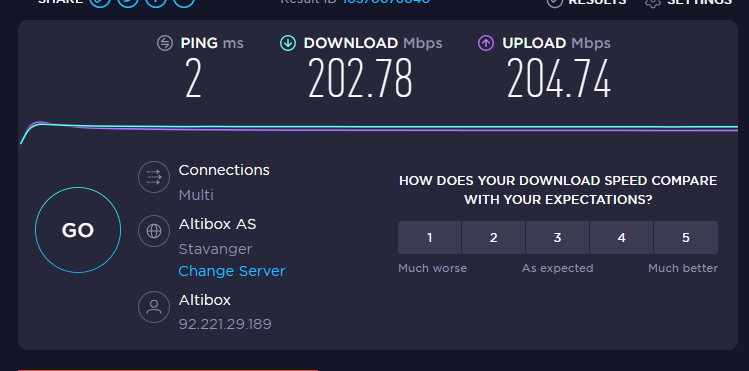Open the Results tab
749x371 pixels.
coord(587,2)
